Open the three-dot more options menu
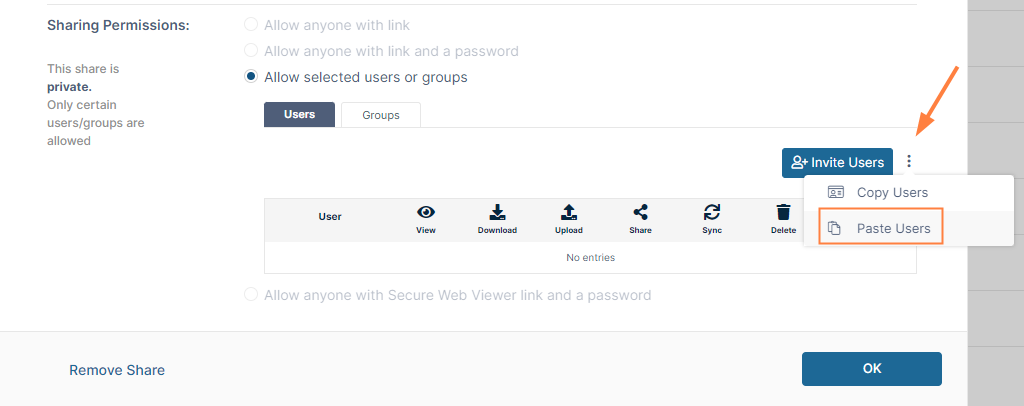This screenshot has height=406, width=1024. [909, 162]
